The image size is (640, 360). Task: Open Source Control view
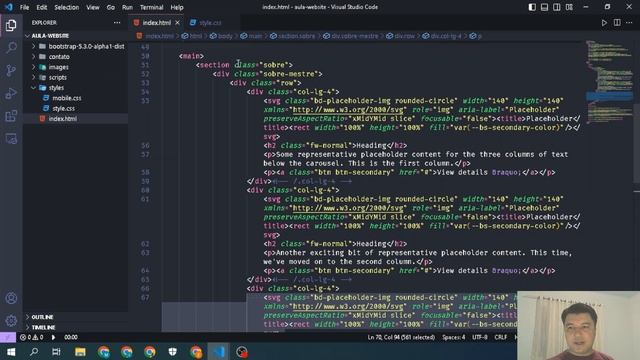click(x=11, y=70)
